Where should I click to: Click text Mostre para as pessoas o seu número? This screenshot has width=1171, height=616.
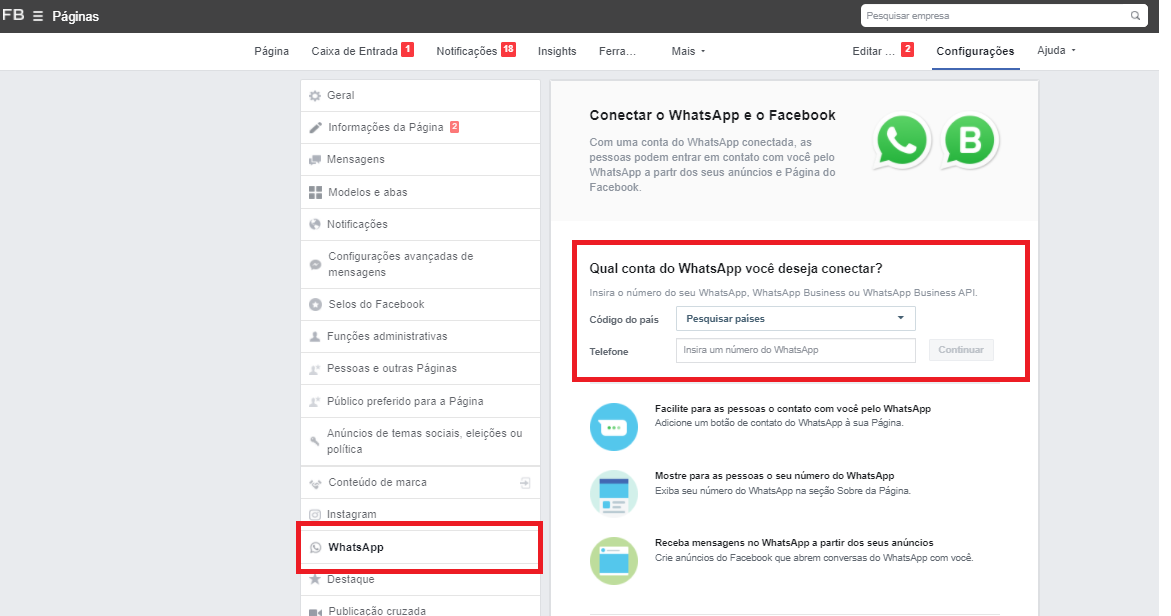tap(774, 476)
